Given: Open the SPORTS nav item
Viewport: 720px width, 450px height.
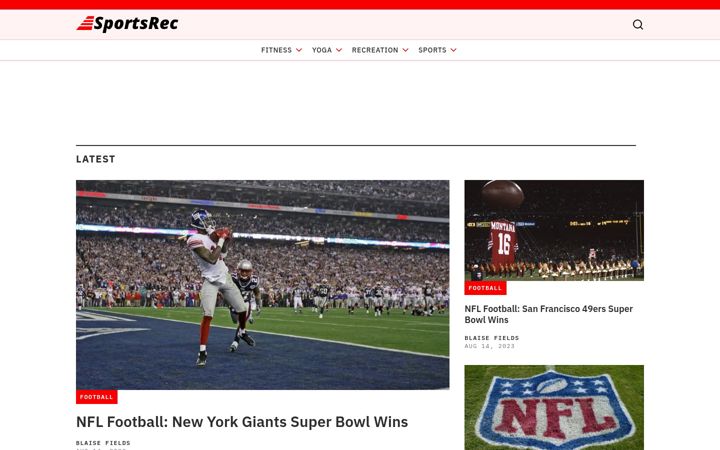Looking at the screenshot, I should click(x=432, y=50).
